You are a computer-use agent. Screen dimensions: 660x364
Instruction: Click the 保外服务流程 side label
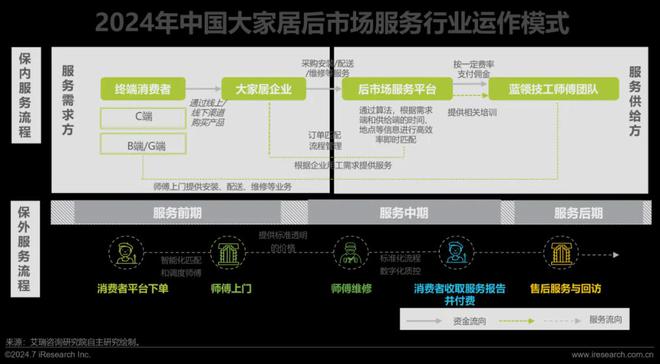25,249
